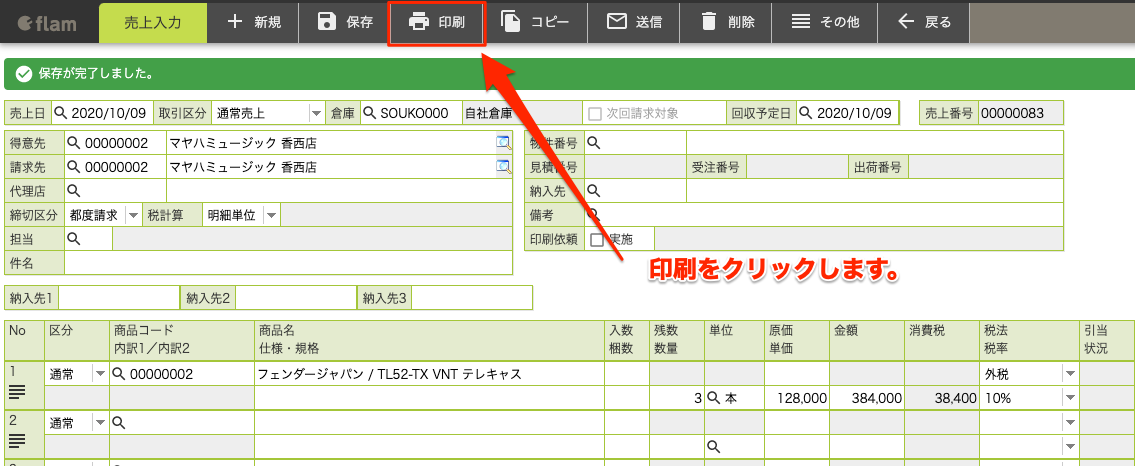The image size is (1135, 466).
Task: Click the 保存 floppy disk icon
Action: (328, 22)
